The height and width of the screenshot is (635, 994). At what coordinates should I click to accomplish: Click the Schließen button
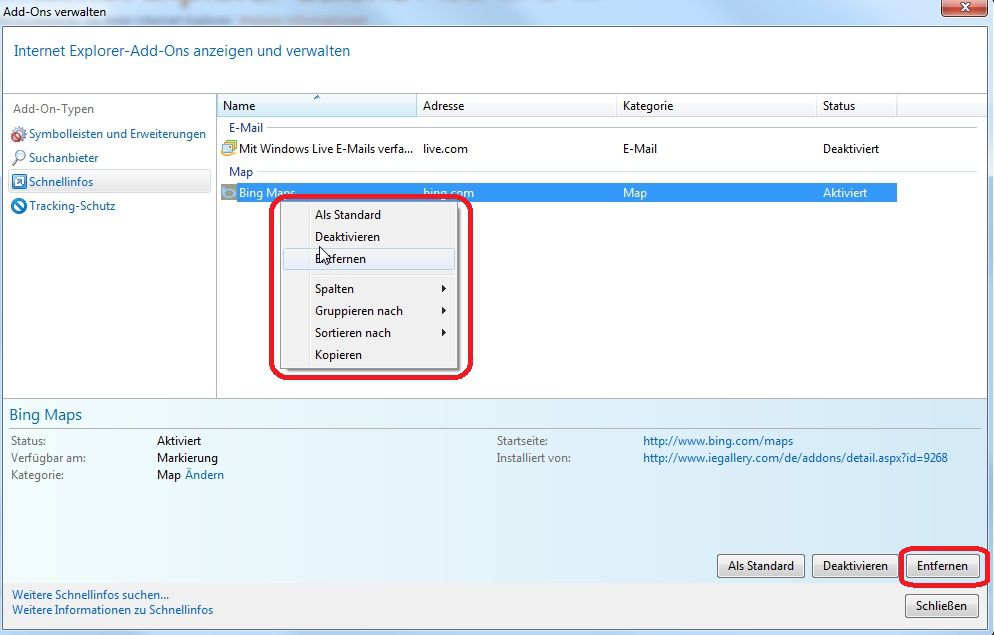[941, 606]
